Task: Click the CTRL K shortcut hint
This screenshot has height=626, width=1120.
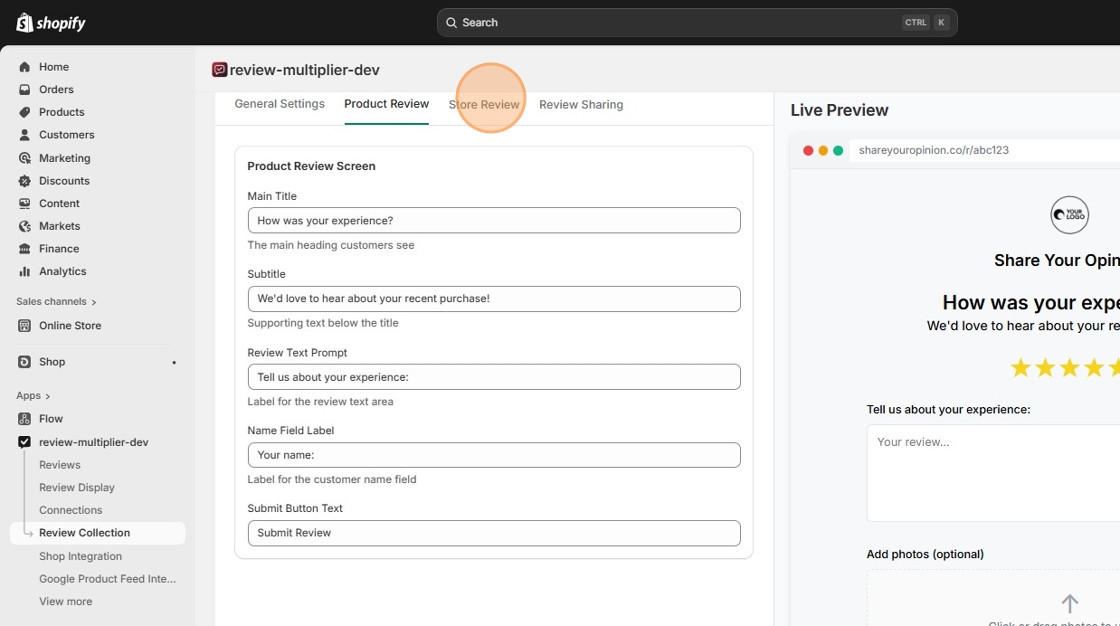Action: click(927, 23)
